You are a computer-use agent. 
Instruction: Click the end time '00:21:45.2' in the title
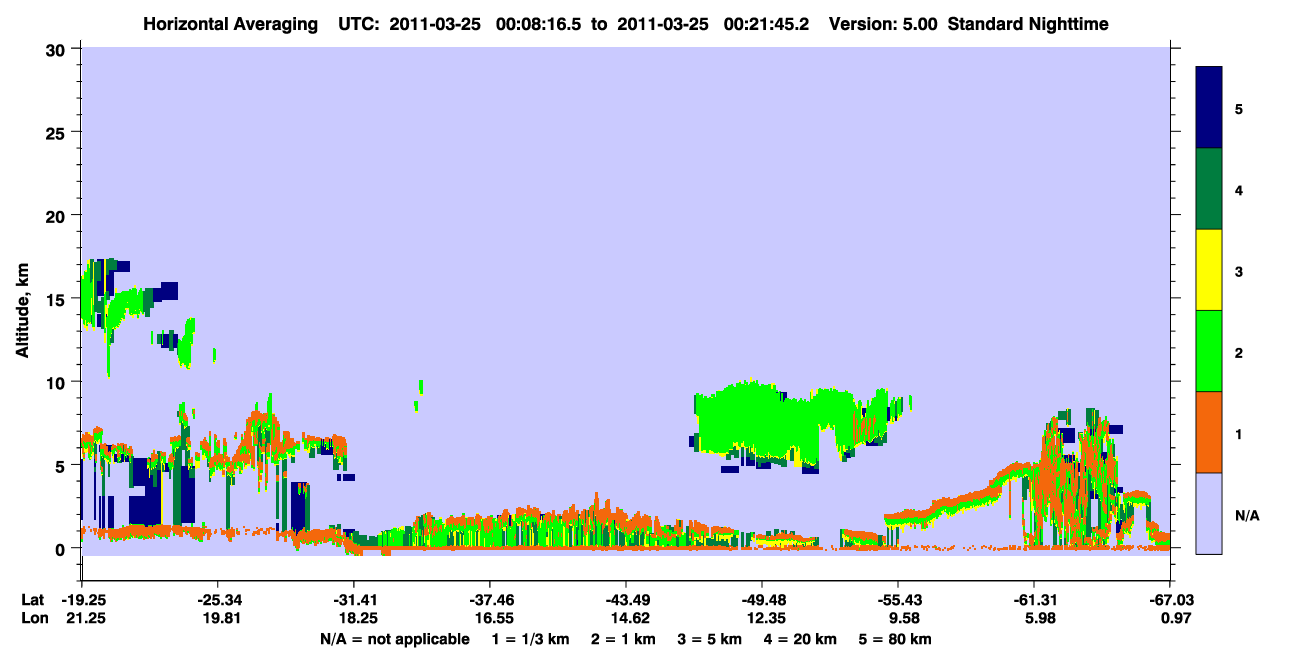768,24
